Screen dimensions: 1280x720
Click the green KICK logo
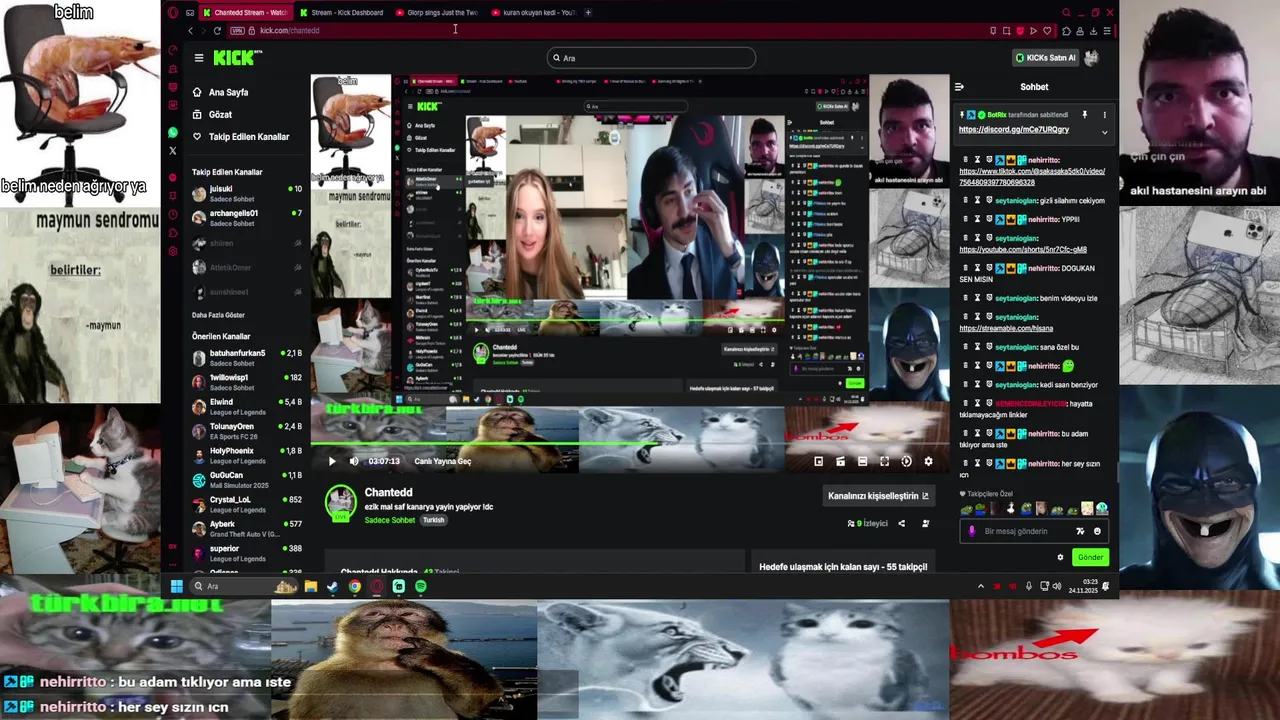[x=233, y=58]
